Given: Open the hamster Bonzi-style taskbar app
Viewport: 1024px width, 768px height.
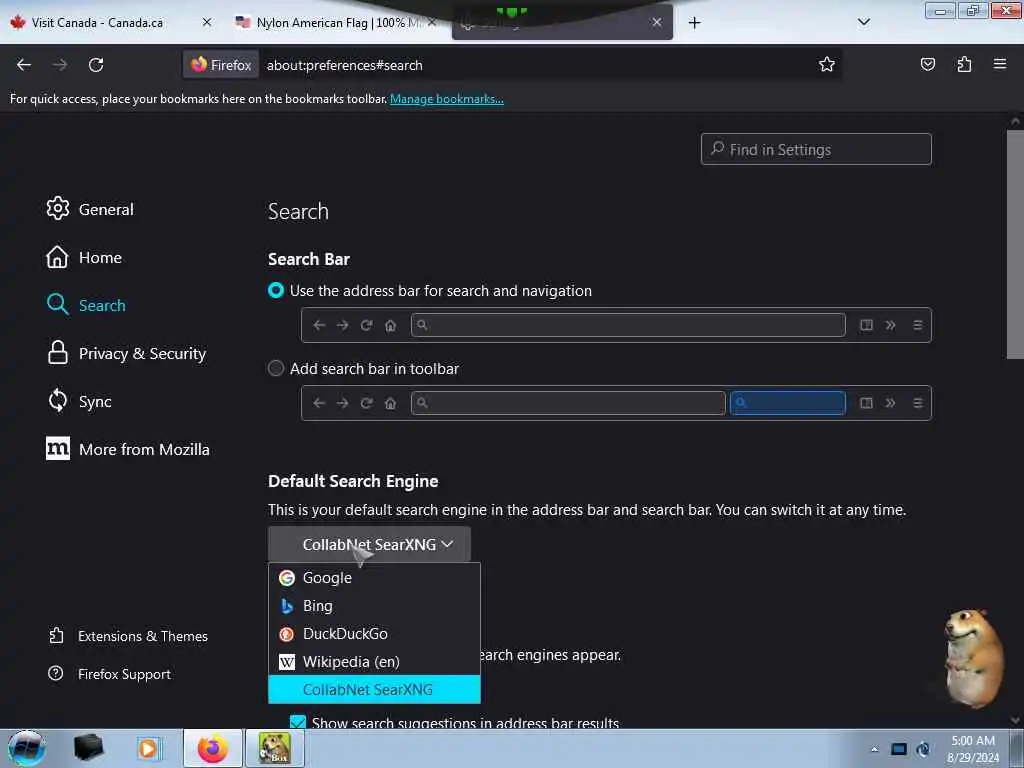Looking at the screenshot, I should 274,748.
